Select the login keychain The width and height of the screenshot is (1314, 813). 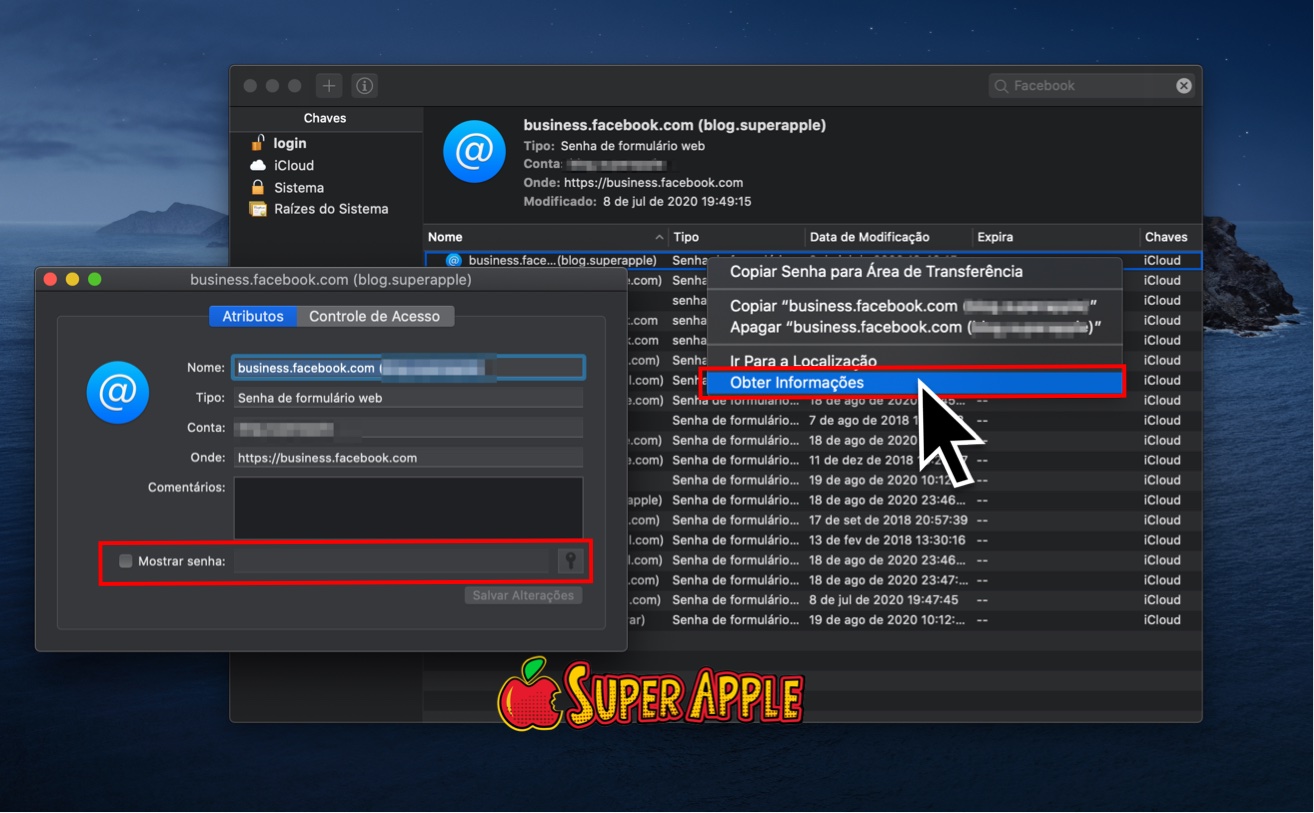290,143
